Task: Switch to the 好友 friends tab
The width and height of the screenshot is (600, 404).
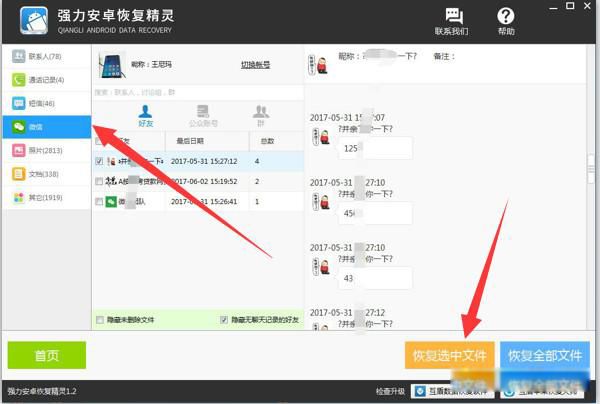Action: point(145,115)
